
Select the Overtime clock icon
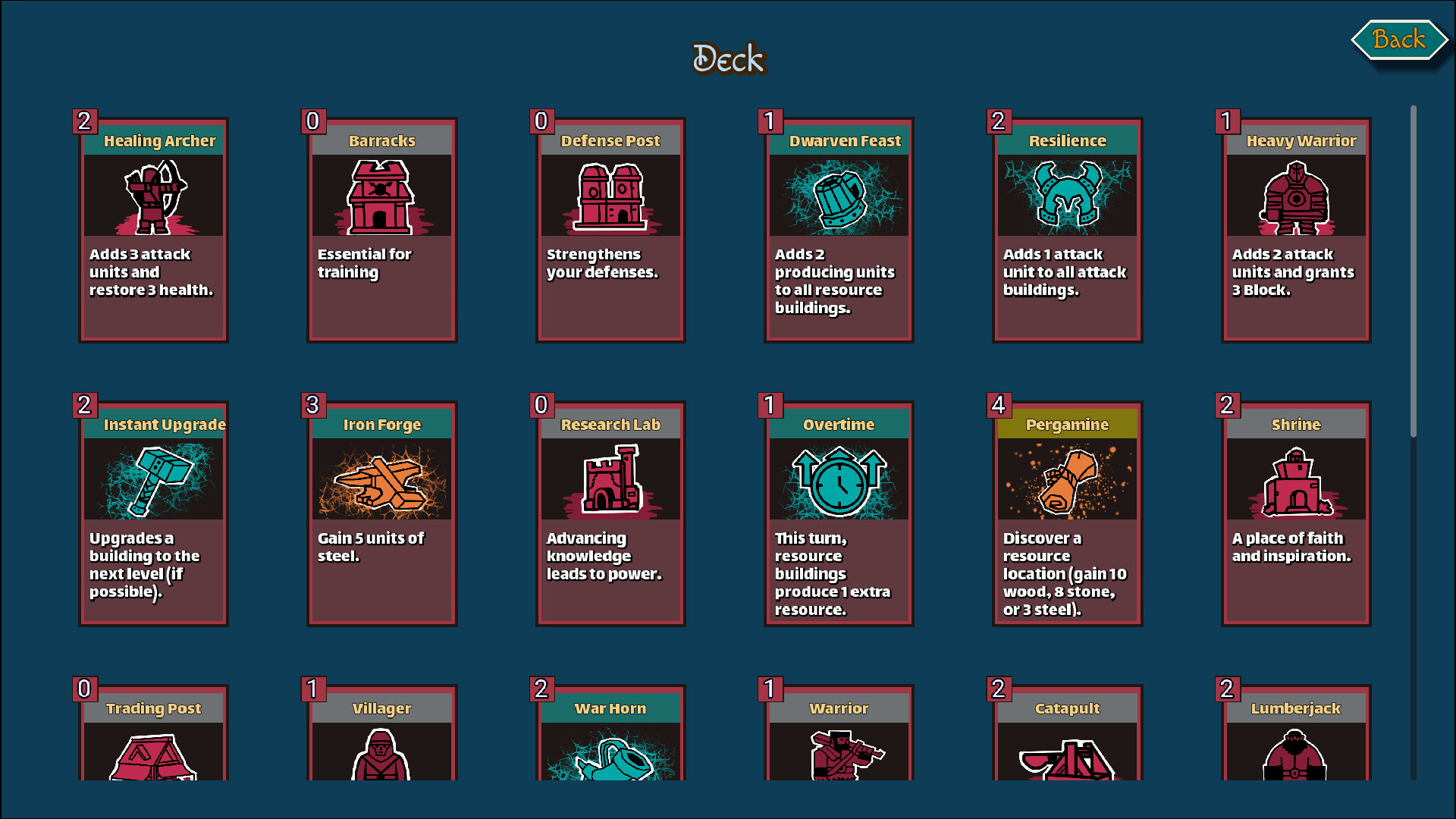click(839, 481)
